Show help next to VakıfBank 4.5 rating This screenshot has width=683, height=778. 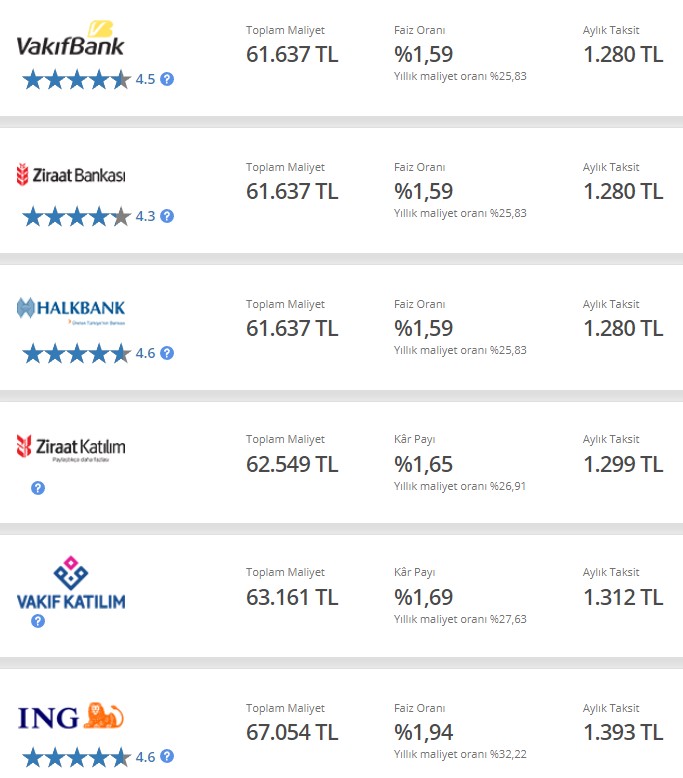click(167, 79)
